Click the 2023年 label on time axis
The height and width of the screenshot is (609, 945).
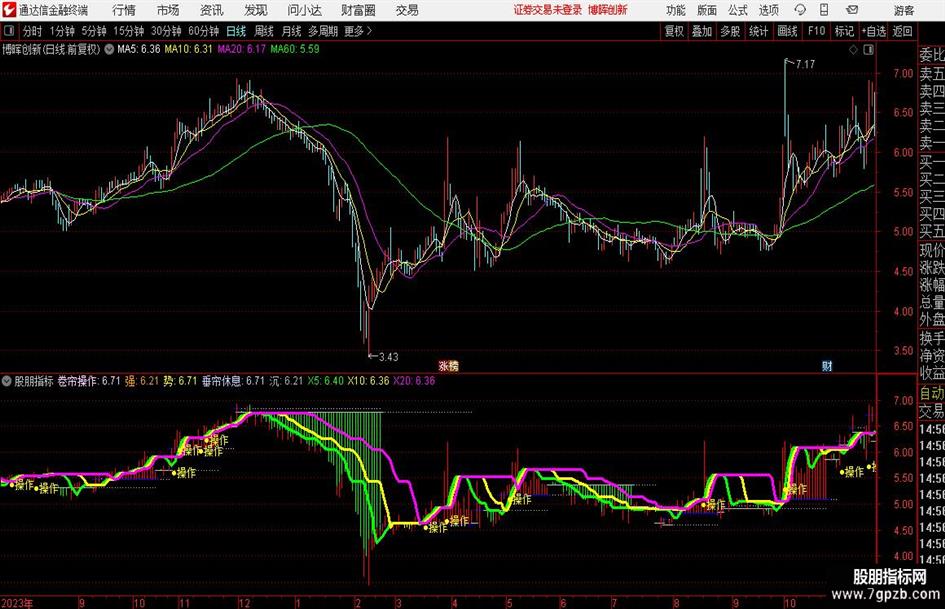pyautogui.click(x=17, y=602)
